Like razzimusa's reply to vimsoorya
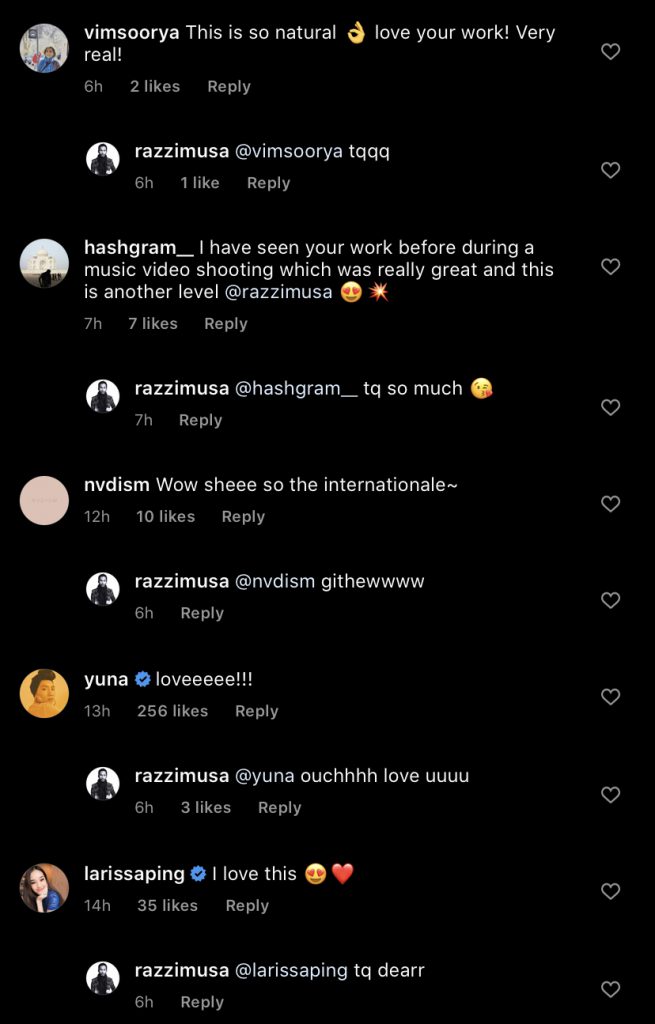 (x=610, y=171)
